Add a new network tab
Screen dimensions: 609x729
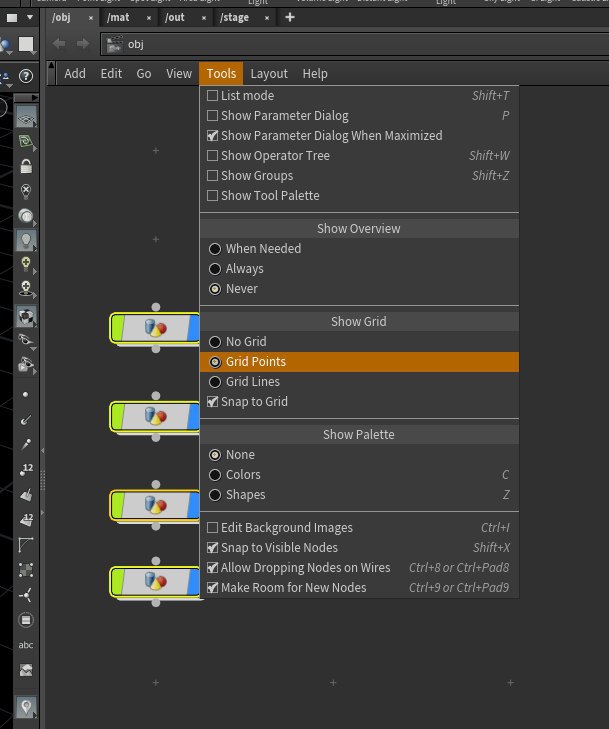click(x=290, y=17)
